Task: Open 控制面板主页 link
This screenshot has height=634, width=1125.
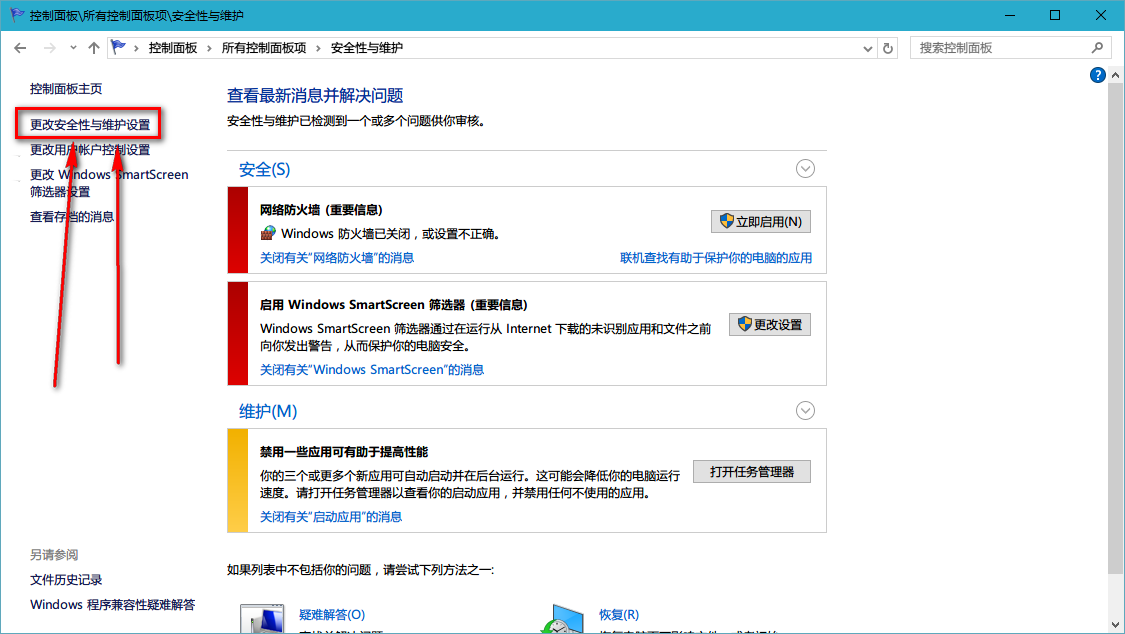Action: (x=66, y=89)
